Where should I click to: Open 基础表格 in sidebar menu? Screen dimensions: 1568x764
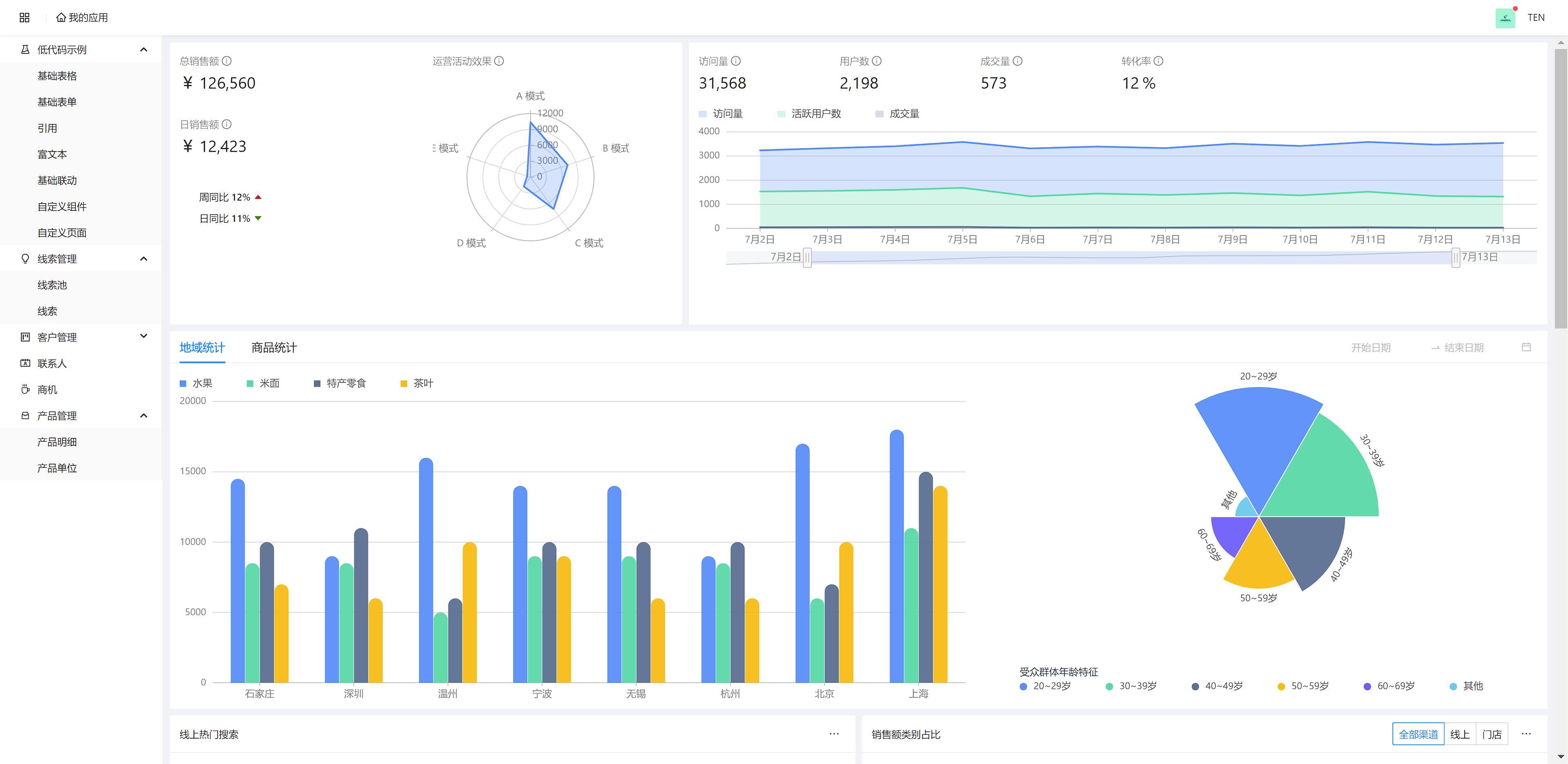(57, 76)
